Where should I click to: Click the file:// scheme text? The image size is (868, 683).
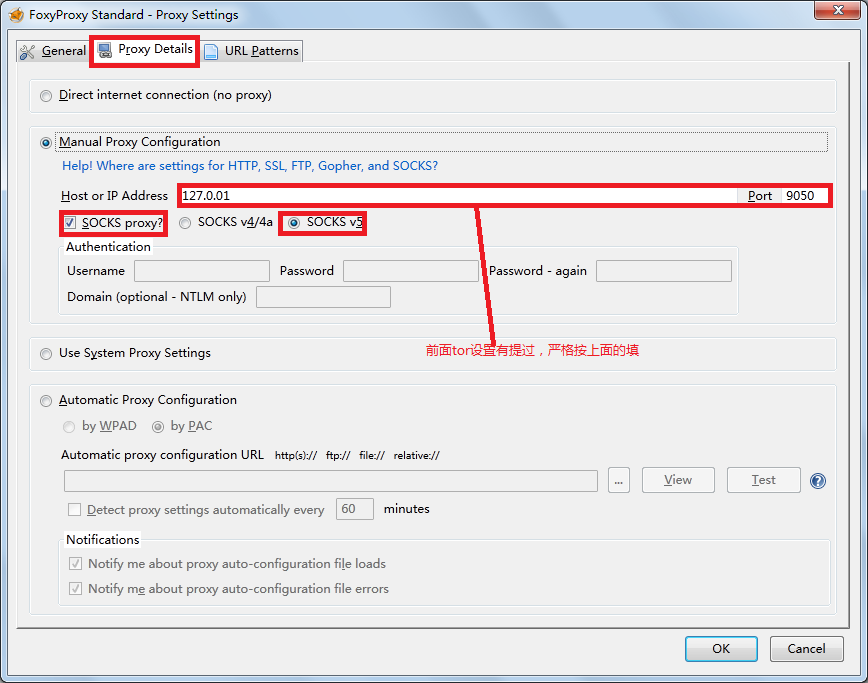pos(372,456)
